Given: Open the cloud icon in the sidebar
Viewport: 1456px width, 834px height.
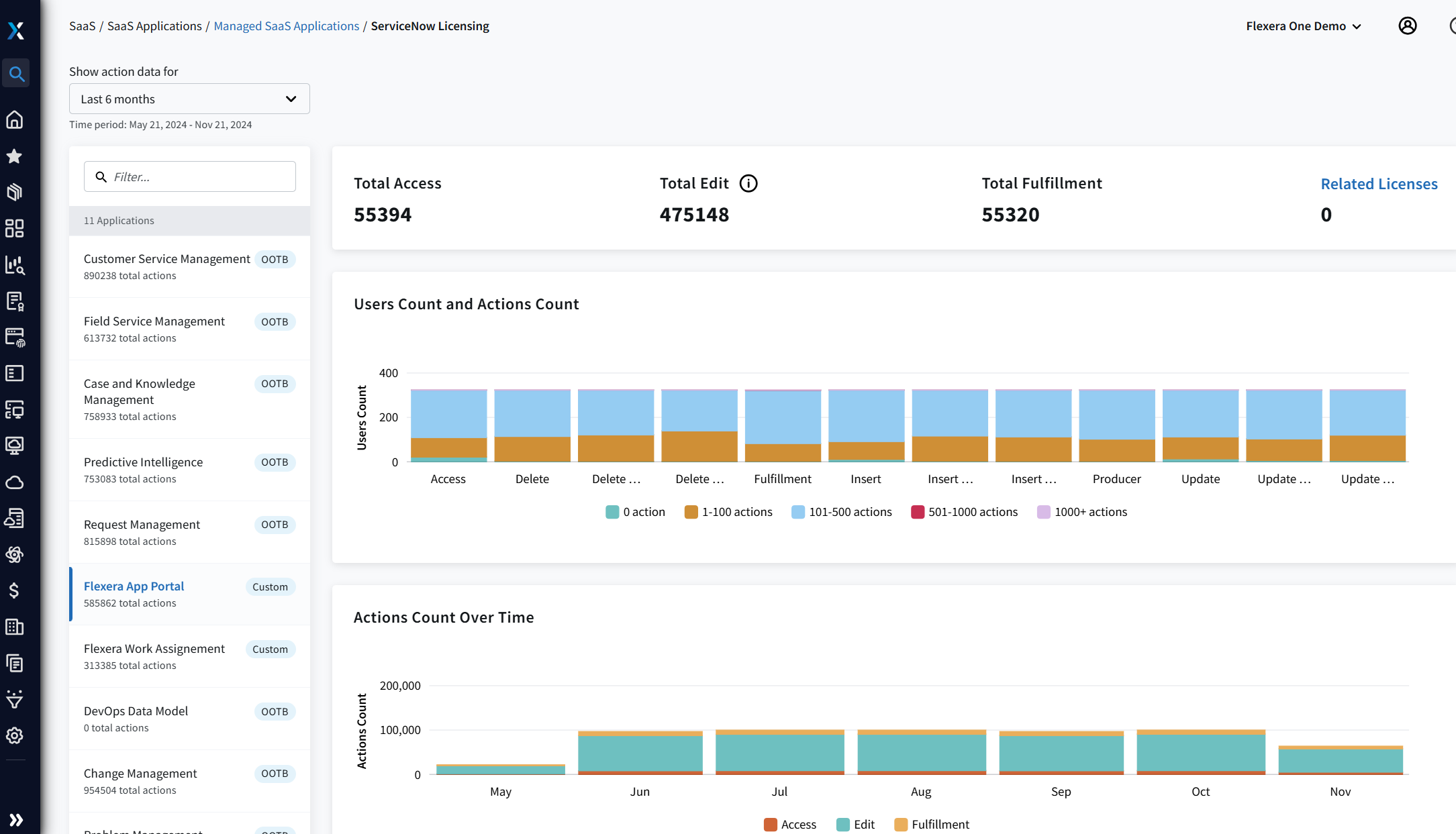Looking at the screenshot, I should [15, 482].
